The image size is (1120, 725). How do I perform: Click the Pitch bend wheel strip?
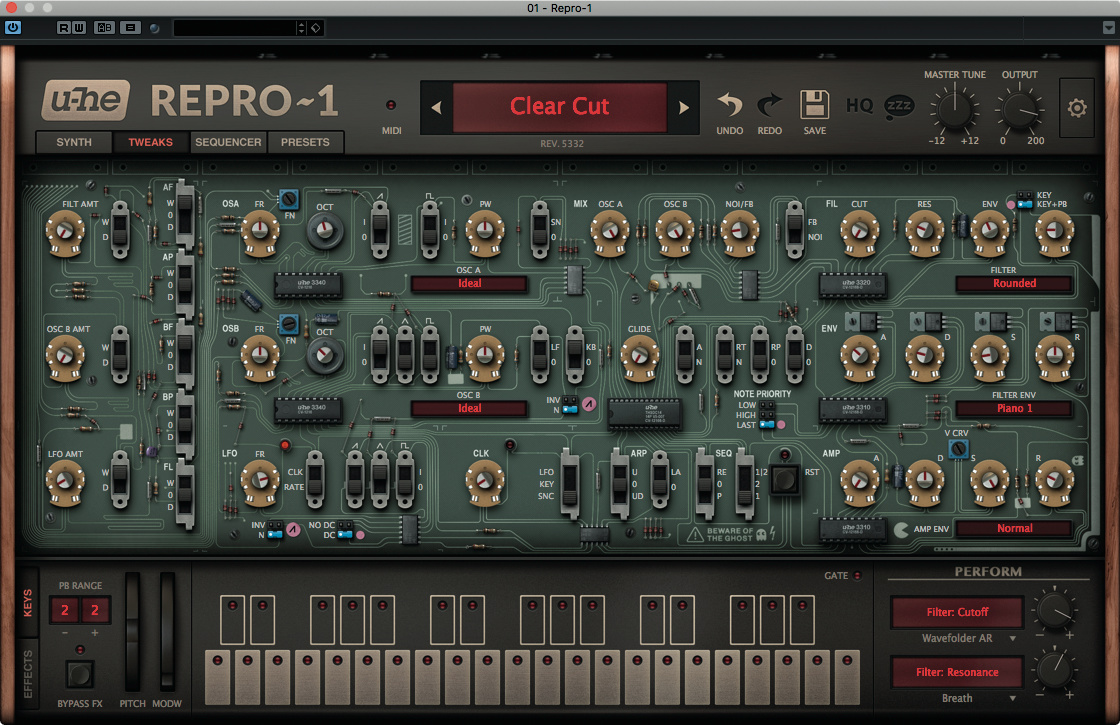pyautogui.click(x=132, y=630)
